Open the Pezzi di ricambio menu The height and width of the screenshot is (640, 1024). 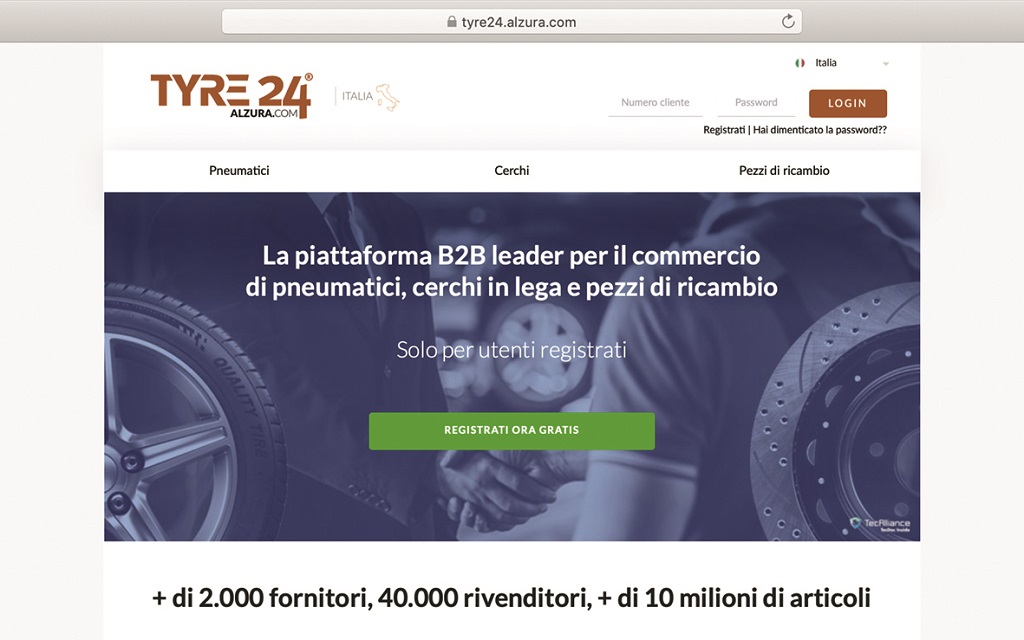coord(784,170)
